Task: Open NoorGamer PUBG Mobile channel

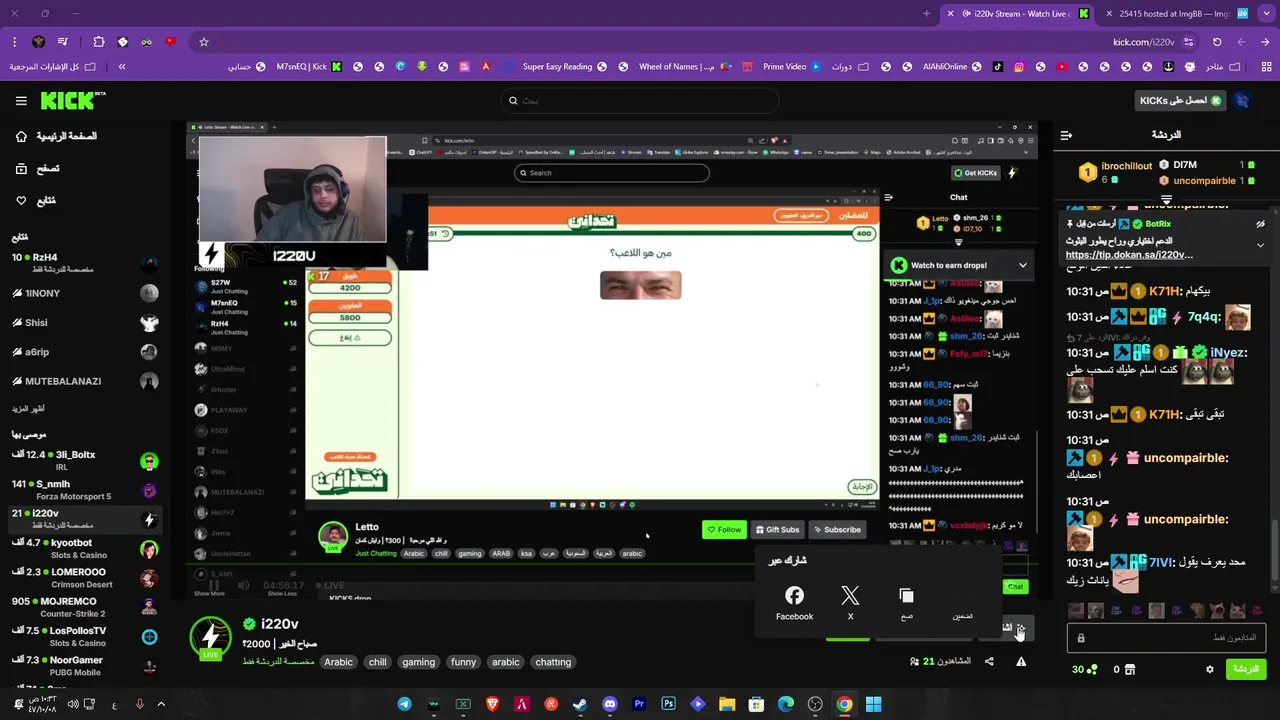Action: [85, 666]
